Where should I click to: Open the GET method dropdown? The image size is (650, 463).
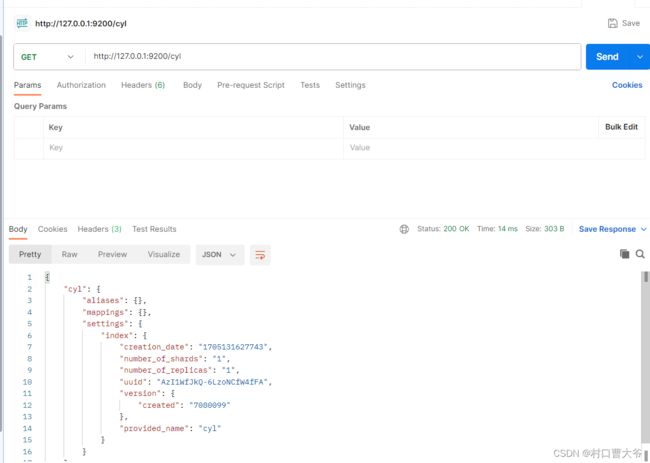(x=47, y=57)
